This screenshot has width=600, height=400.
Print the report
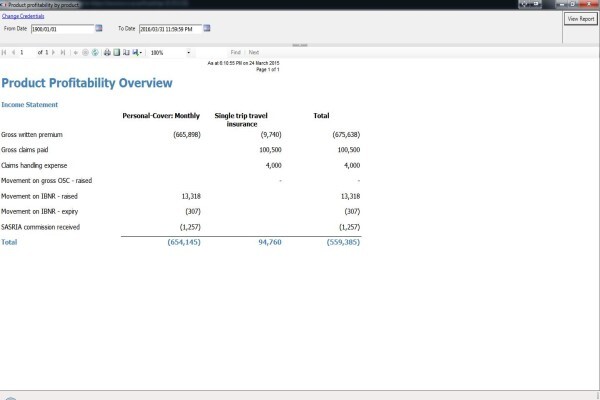[107, 52]
